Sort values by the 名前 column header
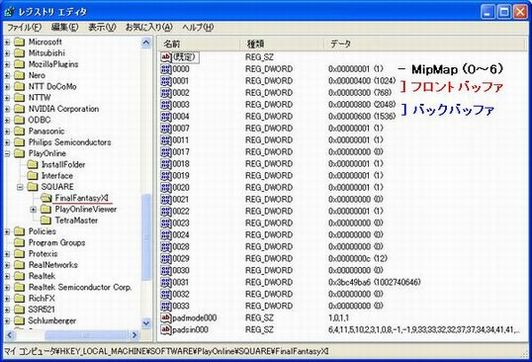 199,44
